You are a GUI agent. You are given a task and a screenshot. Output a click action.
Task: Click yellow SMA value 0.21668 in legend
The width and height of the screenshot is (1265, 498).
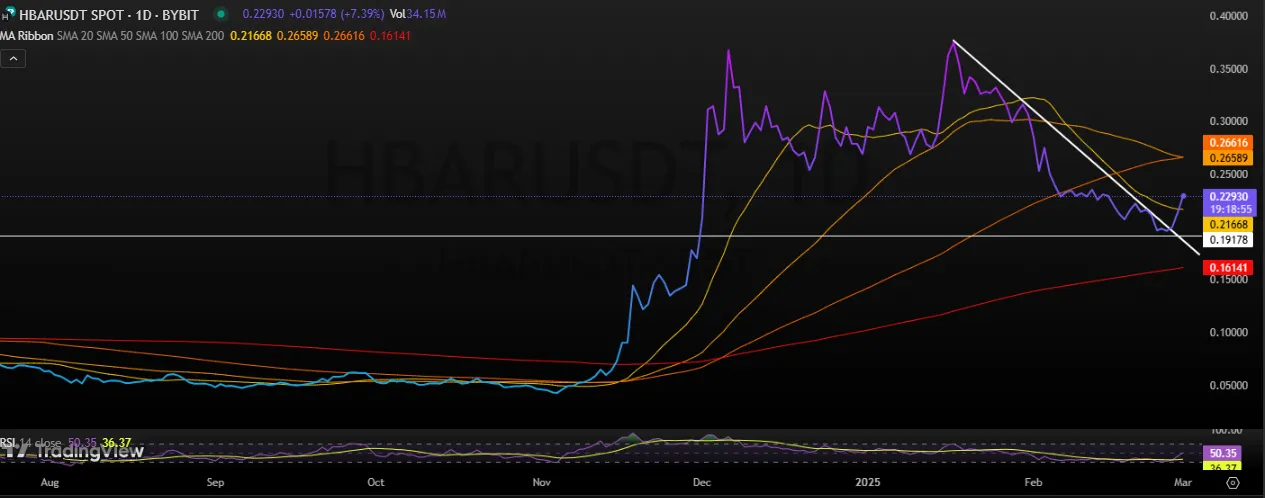coord(250,36)
